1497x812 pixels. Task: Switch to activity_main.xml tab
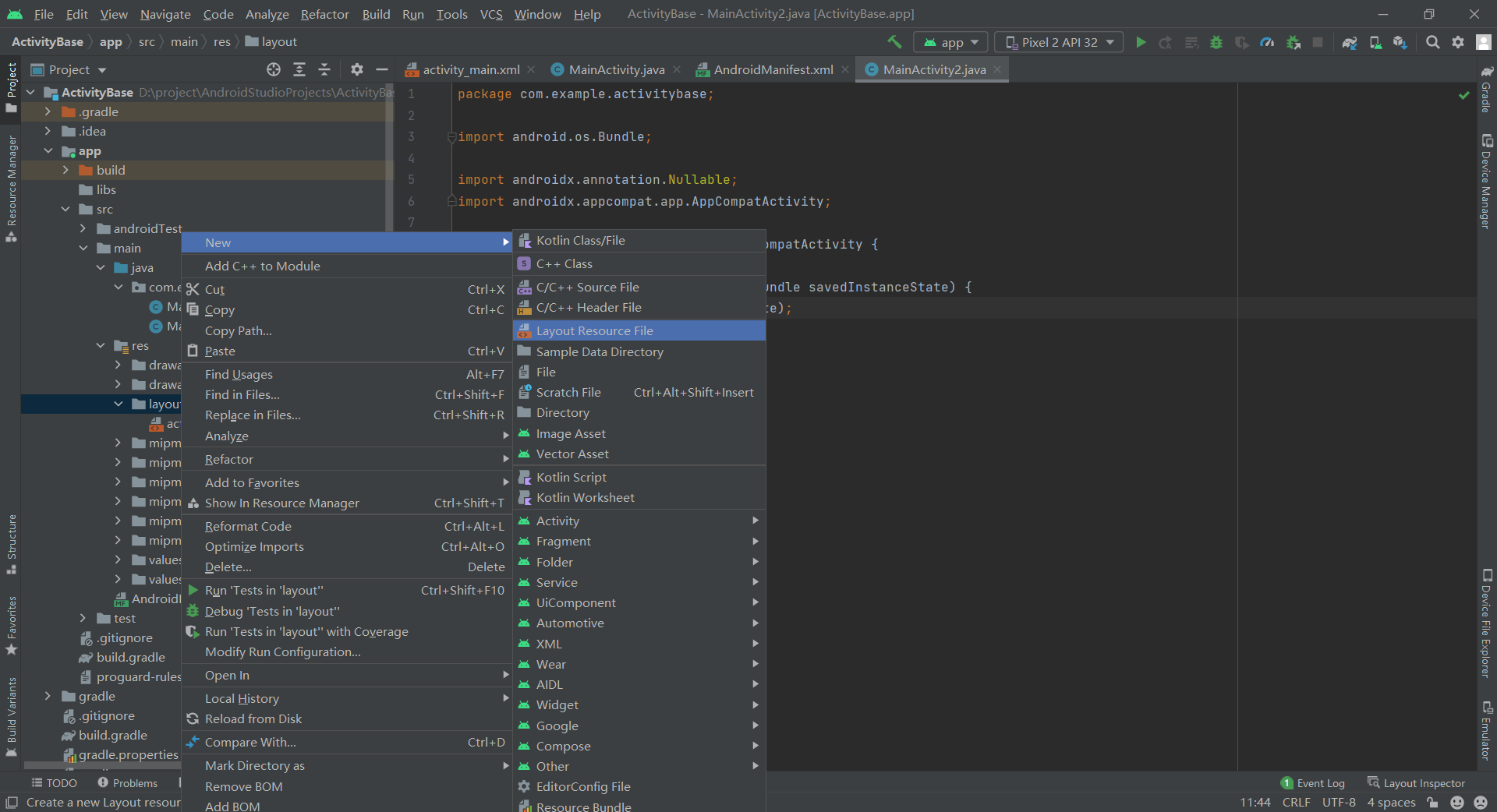471,69
